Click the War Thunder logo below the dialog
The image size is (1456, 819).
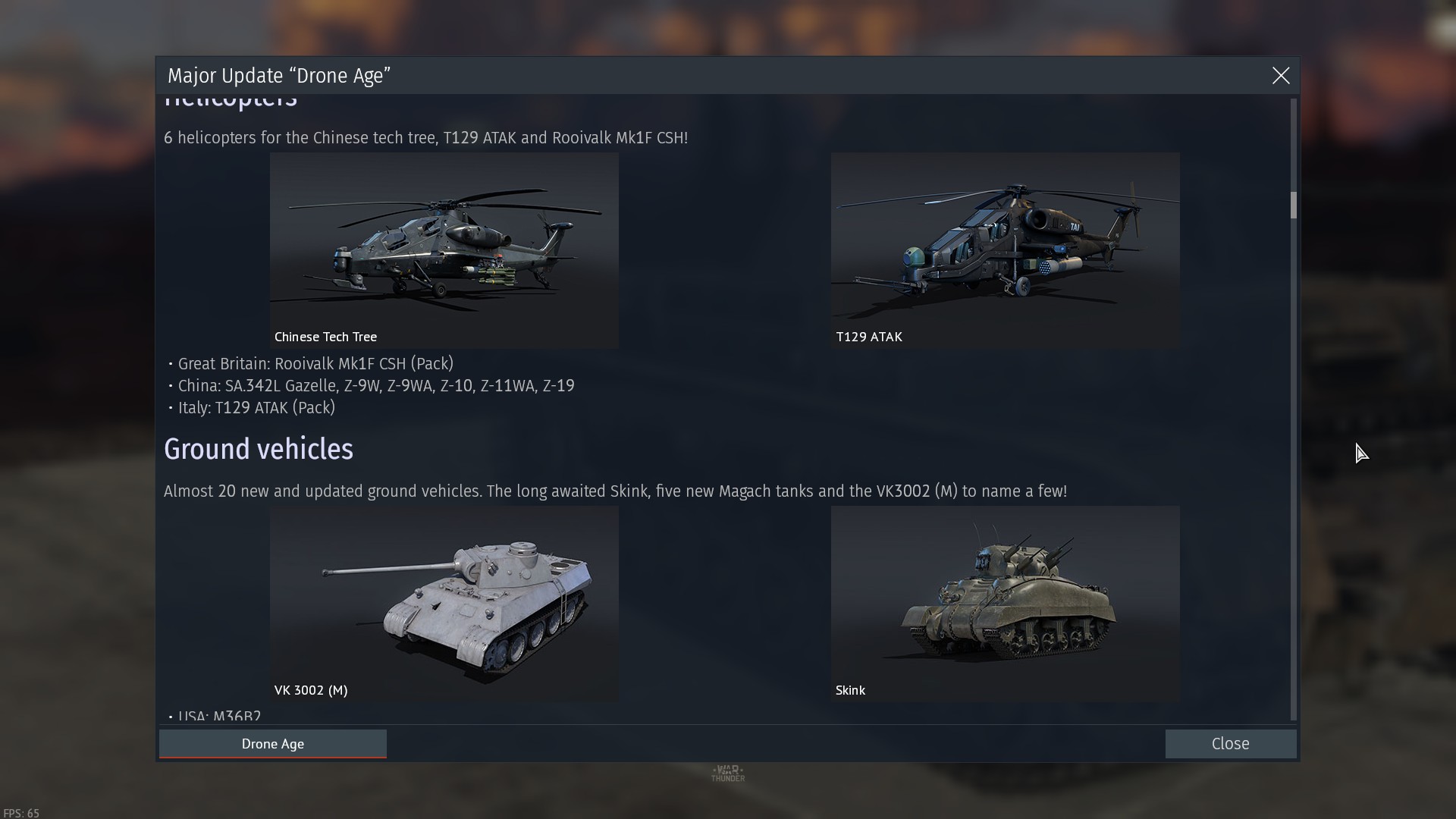coord(728,773)
